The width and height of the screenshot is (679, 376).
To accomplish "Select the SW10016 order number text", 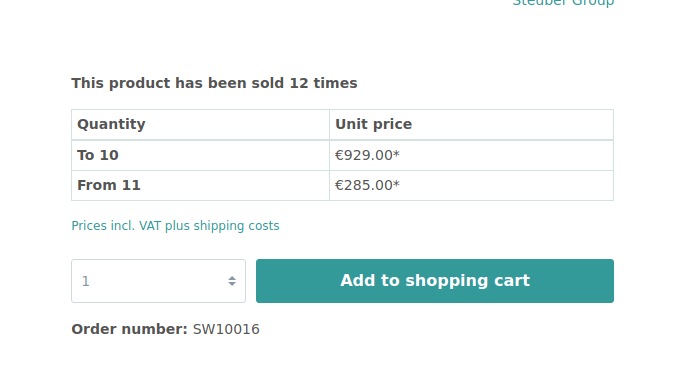I will click(x=226, y=329).
